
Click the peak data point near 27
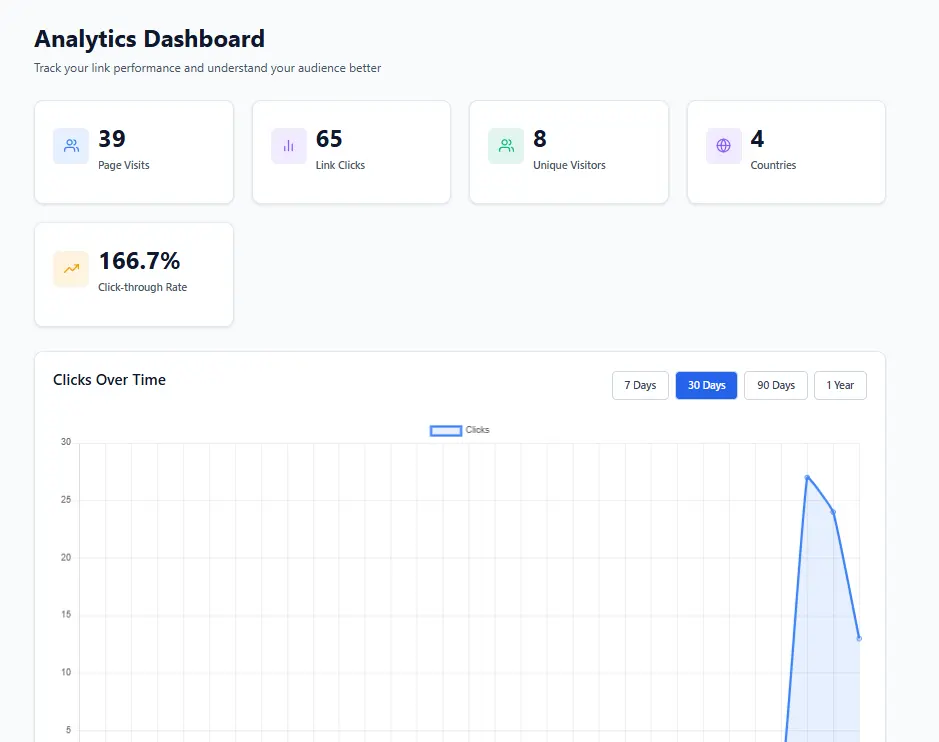[x=807, y=477]
